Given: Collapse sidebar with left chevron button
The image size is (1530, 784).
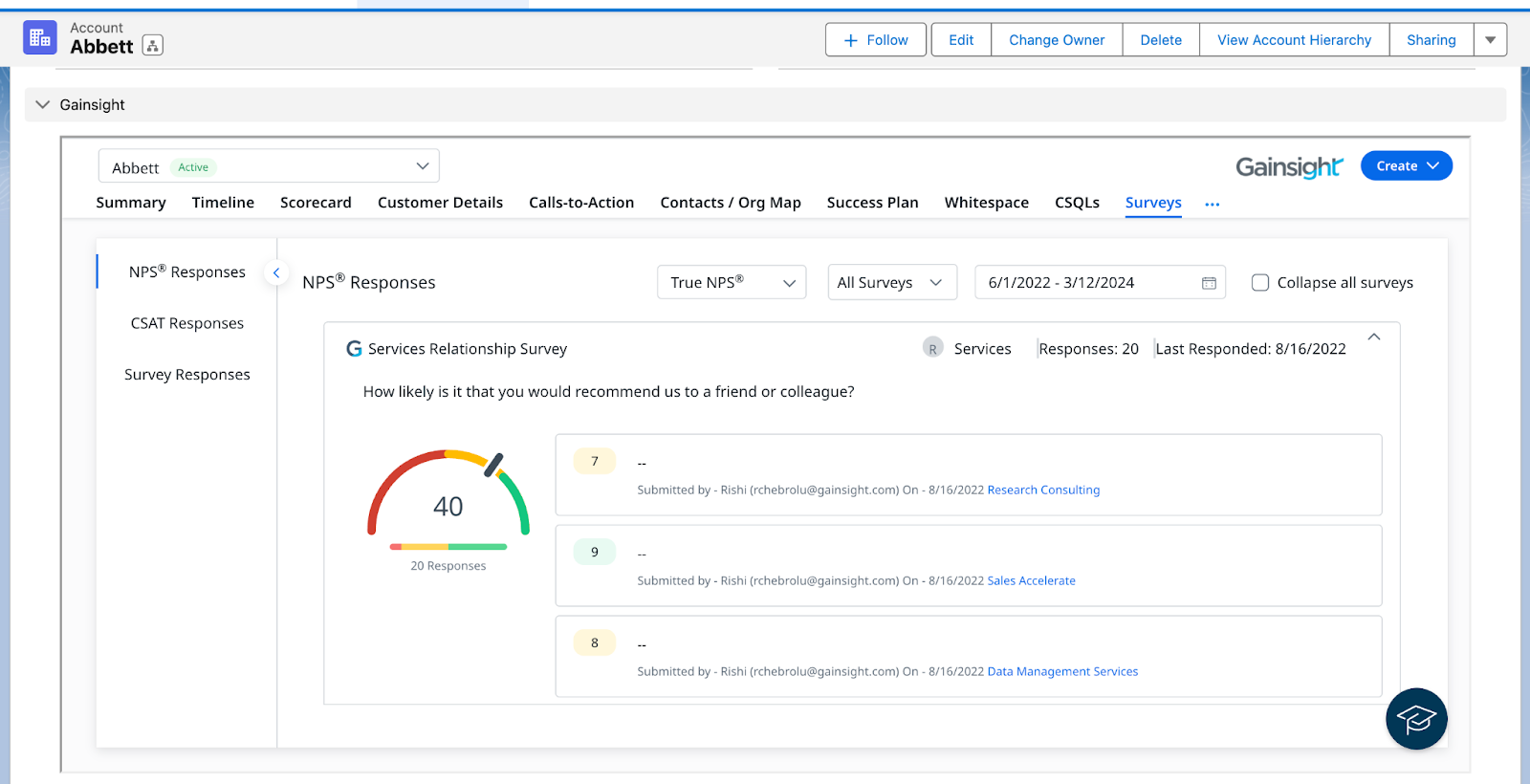Looking at the screenshot, I should 276,273.
